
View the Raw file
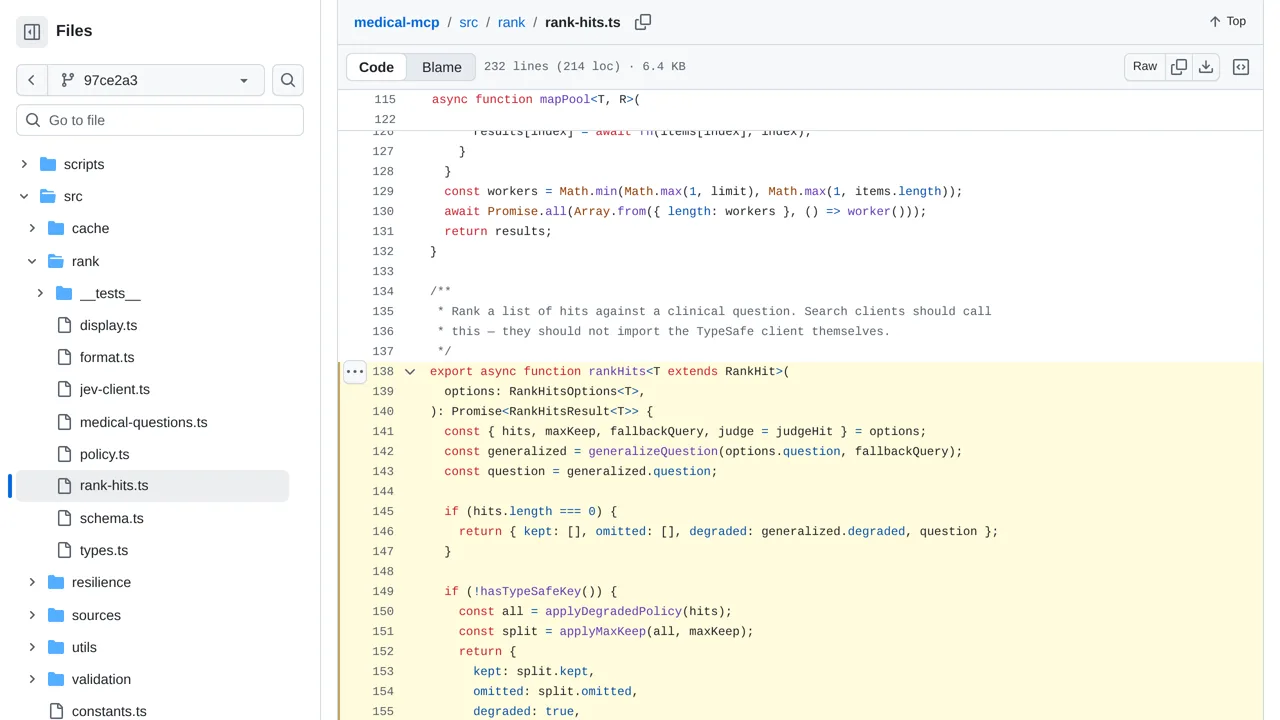1145,67
